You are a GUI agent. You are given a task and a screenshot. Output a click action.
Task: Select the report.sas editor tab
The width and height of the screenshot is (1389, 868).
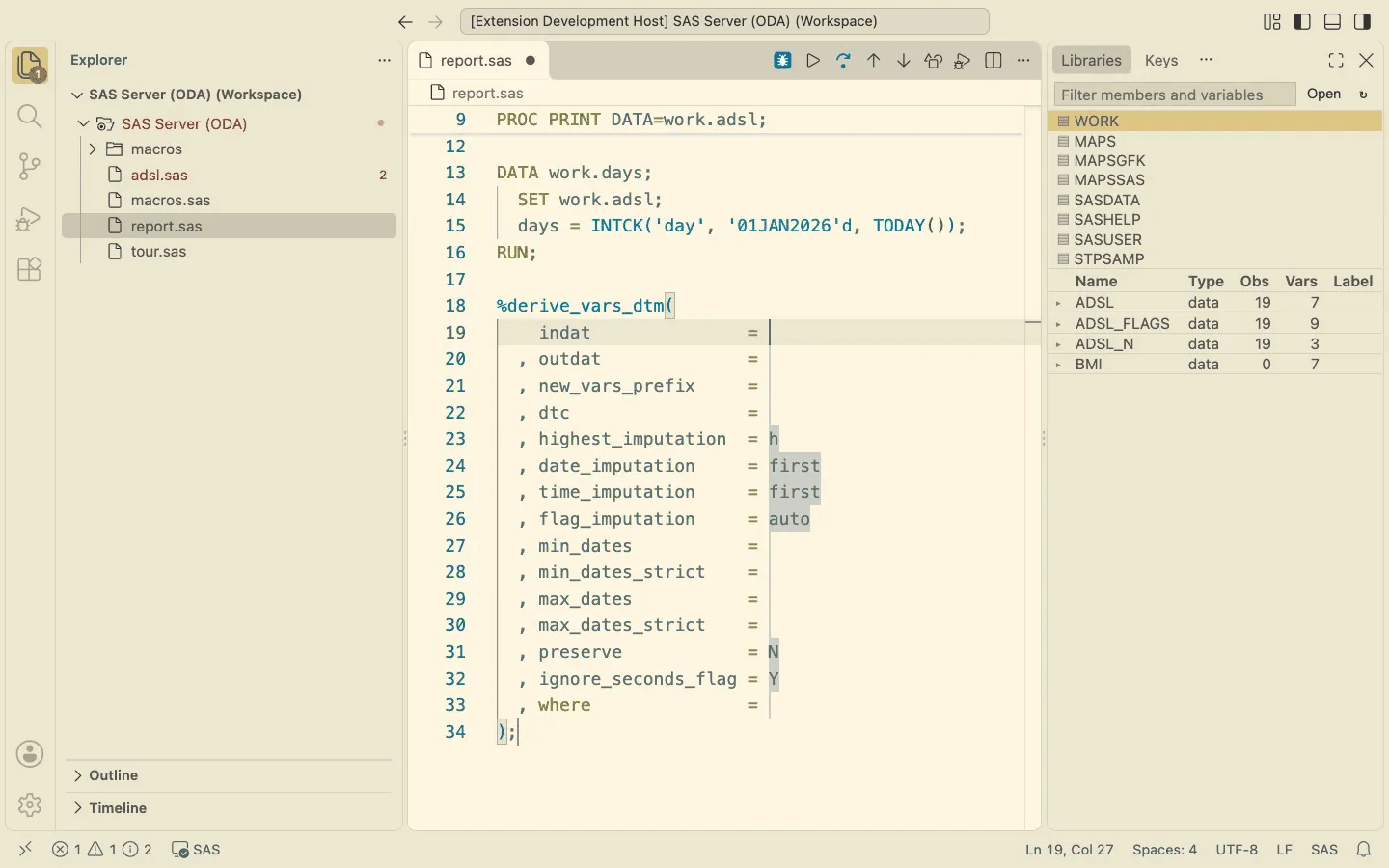pos(477,60)
